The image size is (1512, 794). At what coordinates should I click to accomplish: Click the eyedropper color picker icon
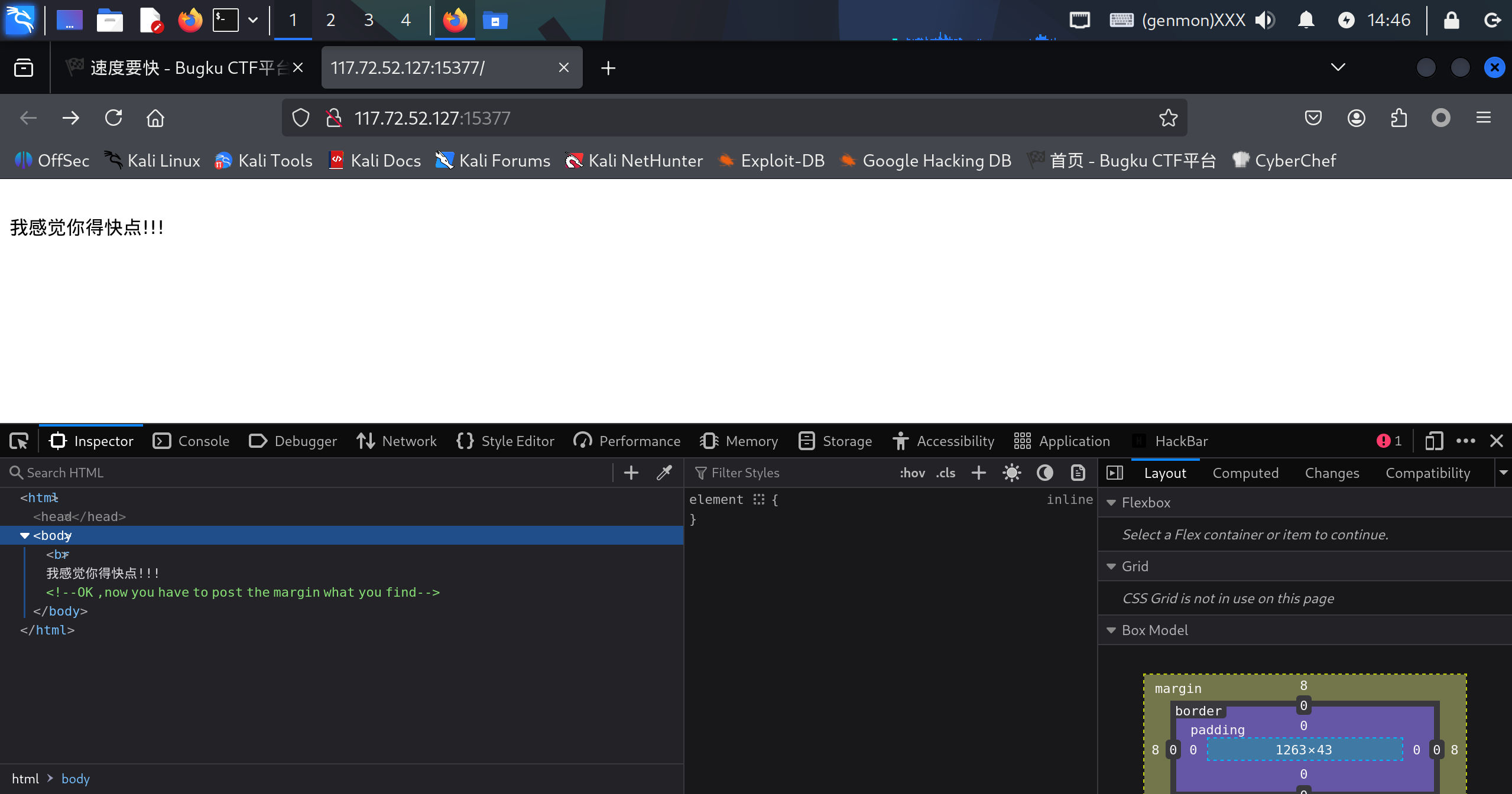click(x=664, y=473)
